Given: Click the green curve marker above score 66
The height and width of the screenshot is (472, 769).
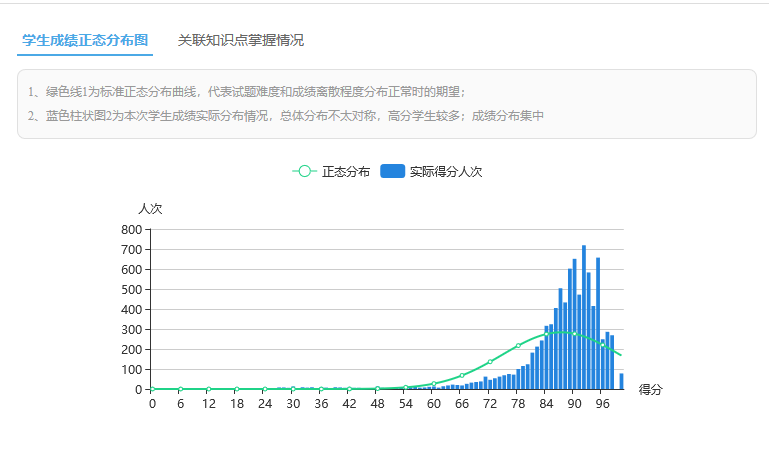Looking at the screenshot, I should (x=462, y=376).
